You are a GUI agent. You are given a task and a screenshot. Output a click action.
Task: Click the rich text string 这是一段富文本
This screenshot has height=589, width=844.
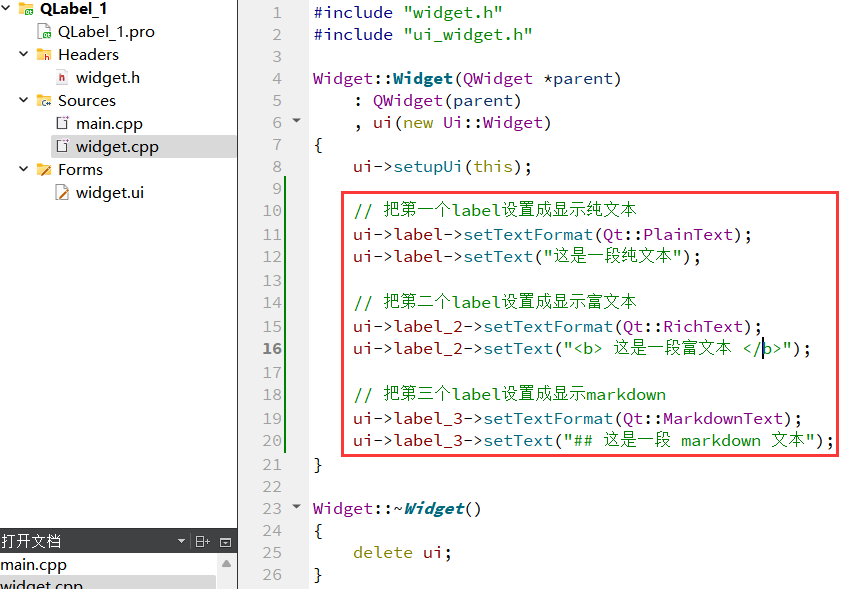678,348
